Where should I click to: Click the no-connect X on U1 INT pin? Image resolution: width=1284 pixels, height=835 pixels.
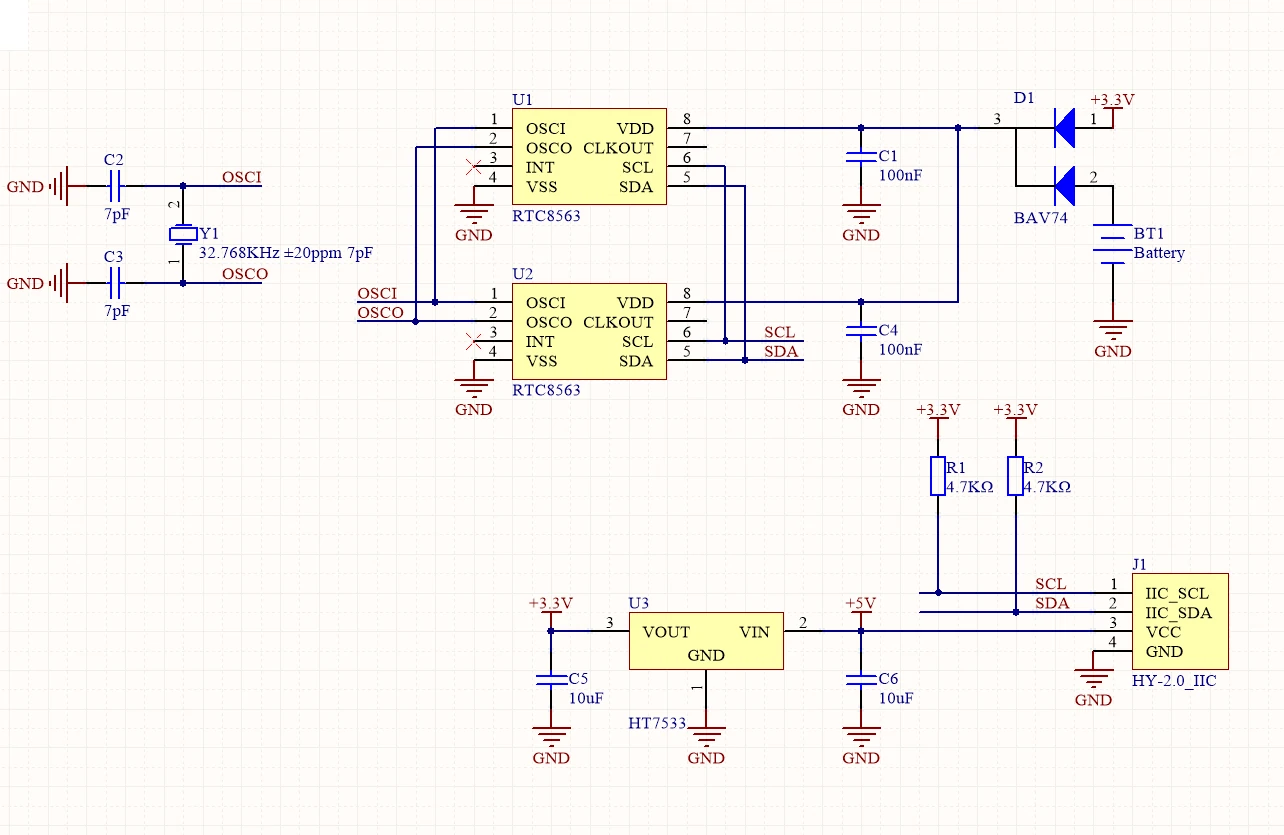(x=474, y=167)
